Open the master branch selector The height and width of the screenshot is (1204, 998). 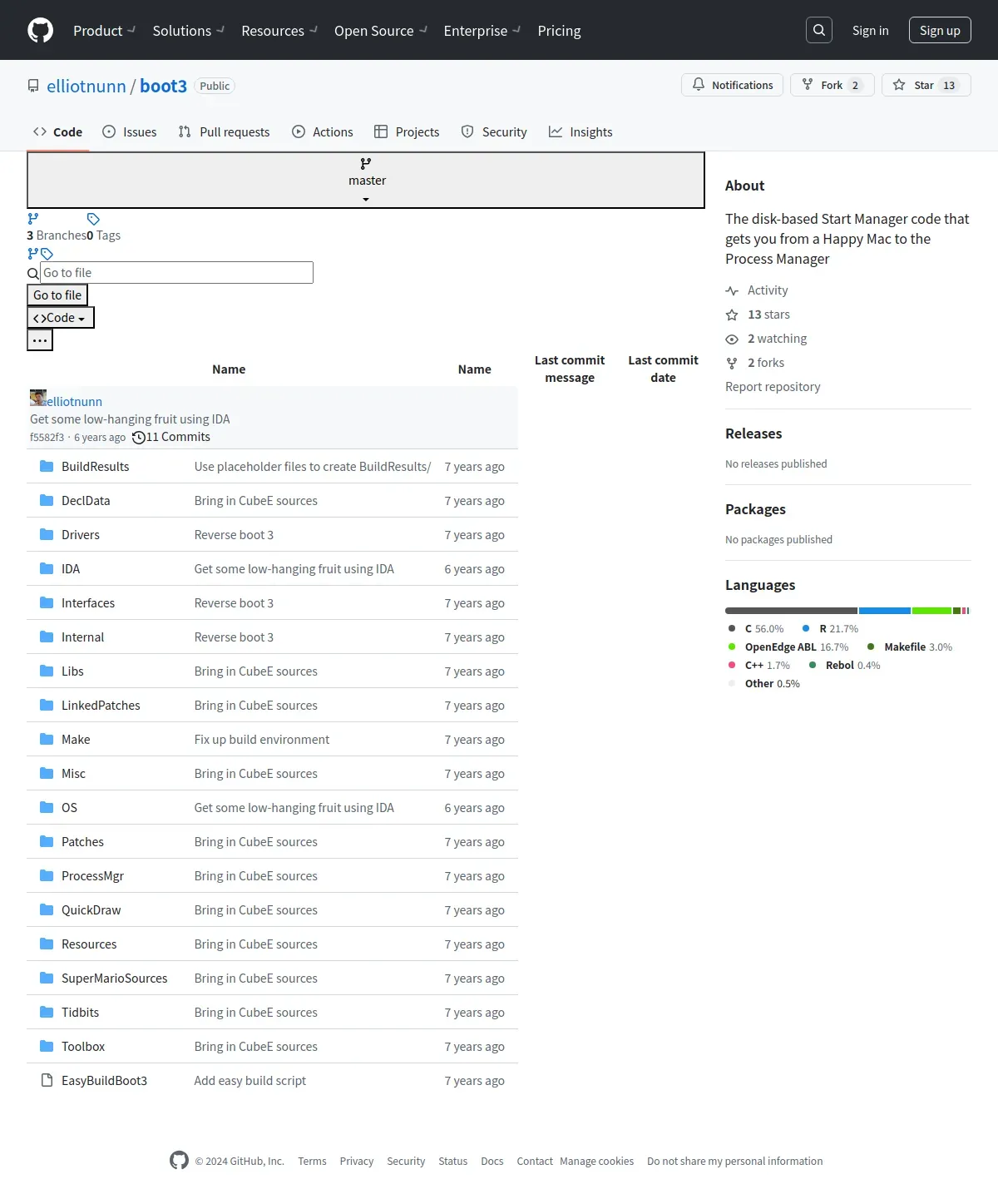(x=366, y=180)
